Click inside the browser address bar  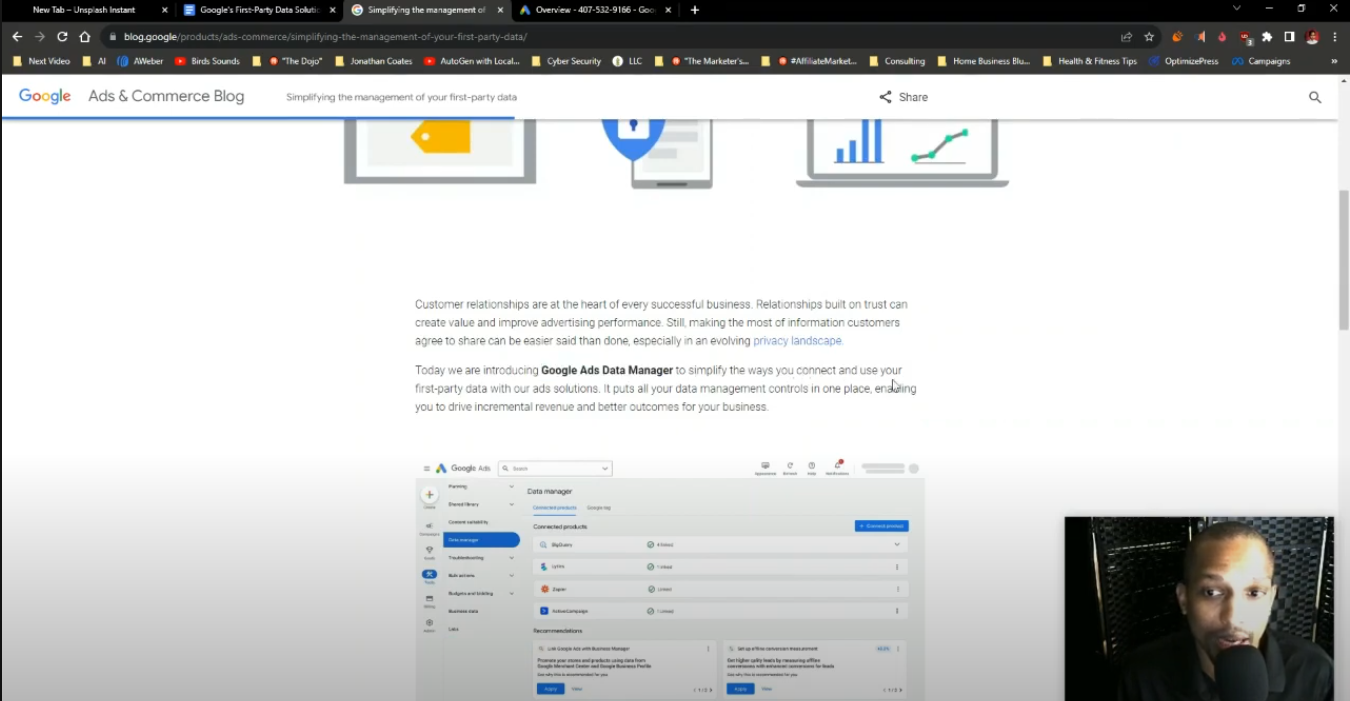400,36
